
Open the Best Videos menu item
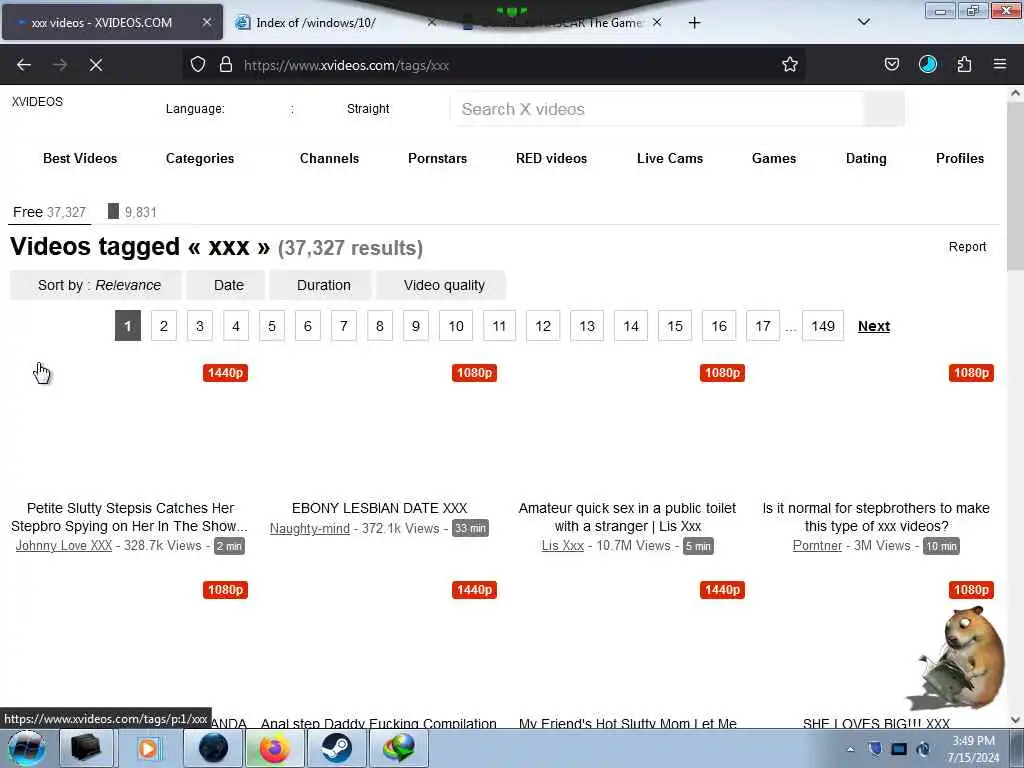pyautogui.click(x=80, y=158)
